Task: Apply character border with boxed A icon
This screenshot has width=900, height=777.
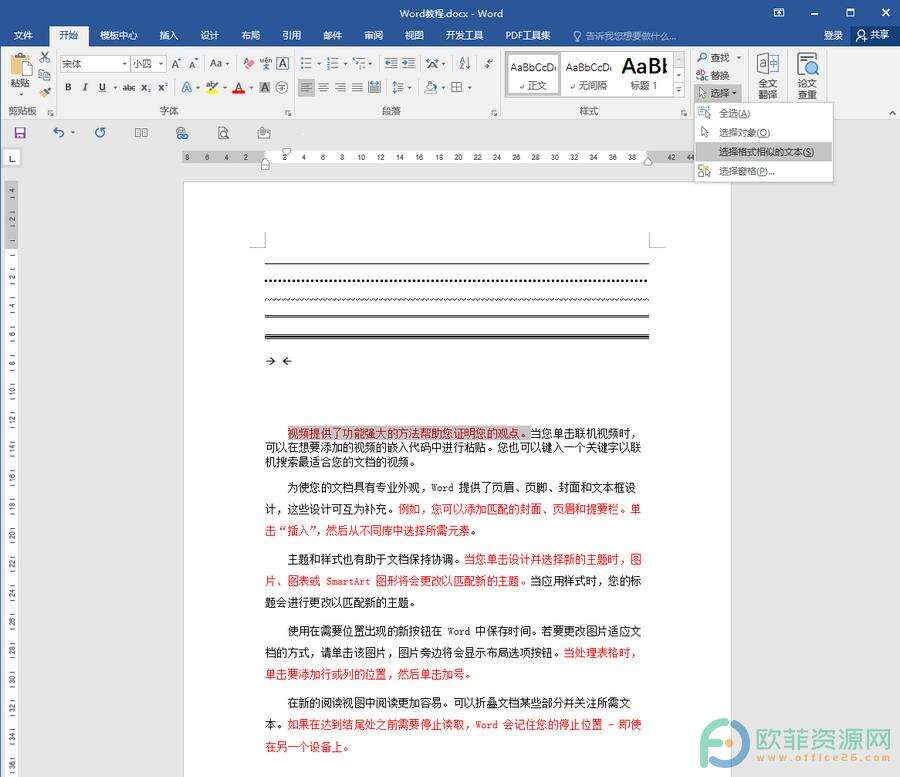Action: [x=282, y=64]
